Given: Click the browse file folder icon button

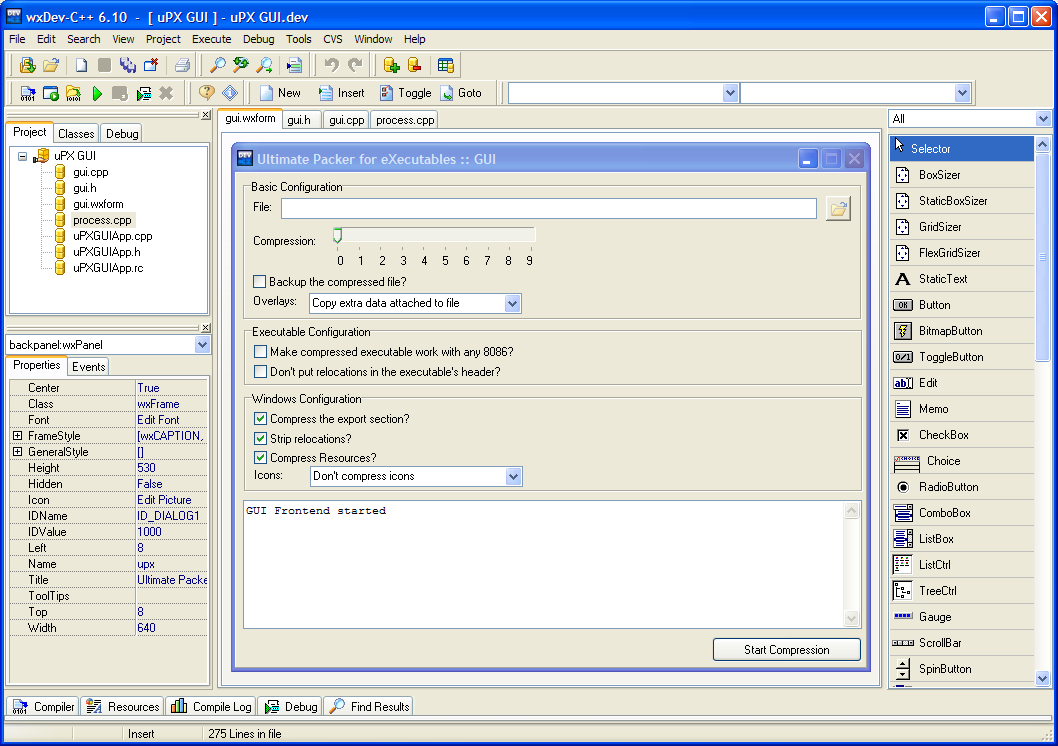Looking at the screenshot, I should (838, 209).
